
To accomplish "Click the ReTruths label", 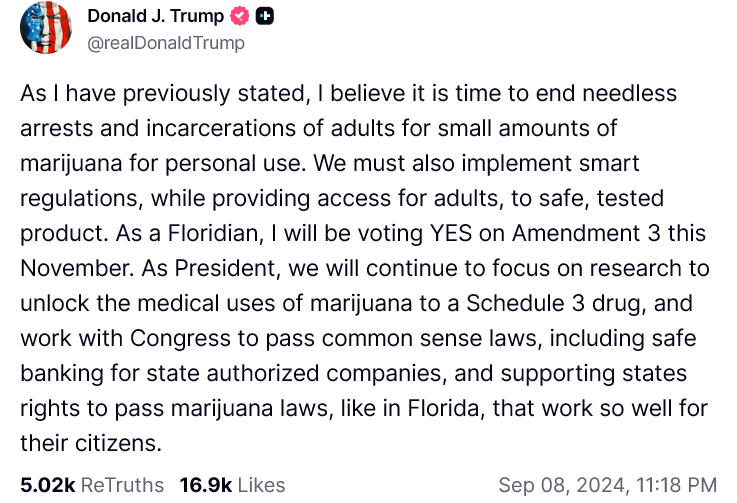I will pyautogui.click(x=122, y=485).
